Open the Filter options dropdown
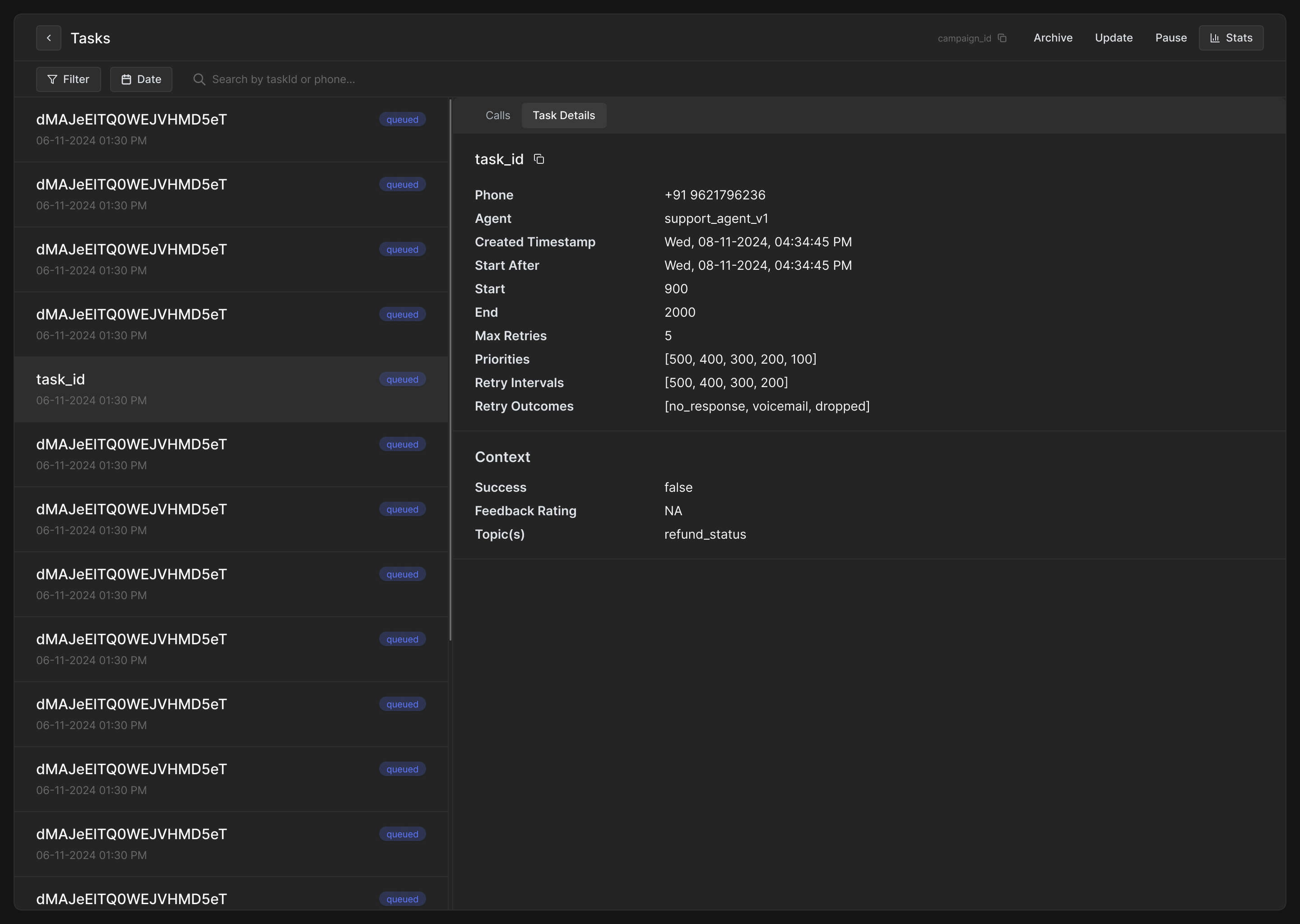The height and width of the screenshot is (924, 1300). [68, 80]
